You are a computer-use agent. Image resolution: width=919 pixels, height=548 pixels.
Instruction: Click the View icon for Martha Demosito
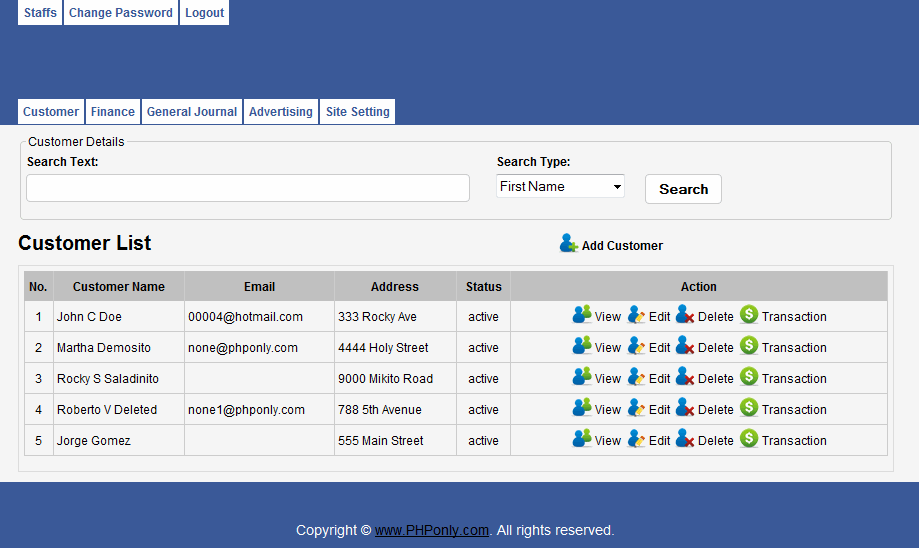tap(581, 346)
